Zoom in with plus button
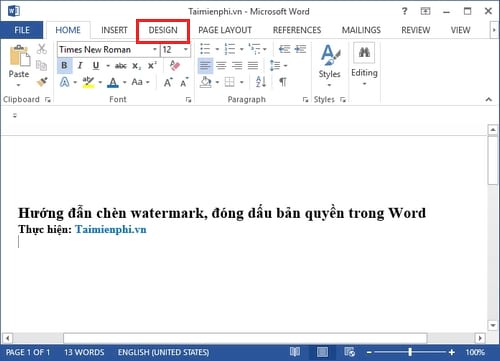Screen dimensions: 500x361 coord(451,352)
